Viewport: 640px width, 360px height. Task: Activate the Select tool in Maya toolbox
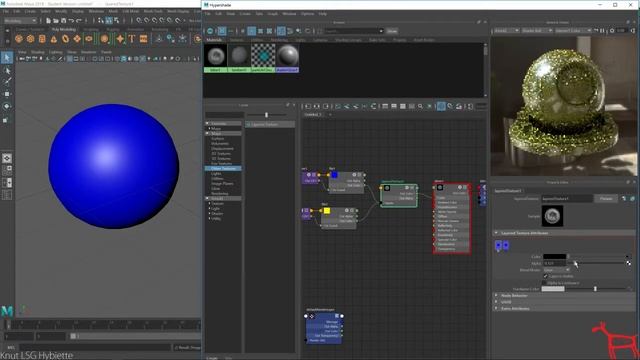[7, 58]
